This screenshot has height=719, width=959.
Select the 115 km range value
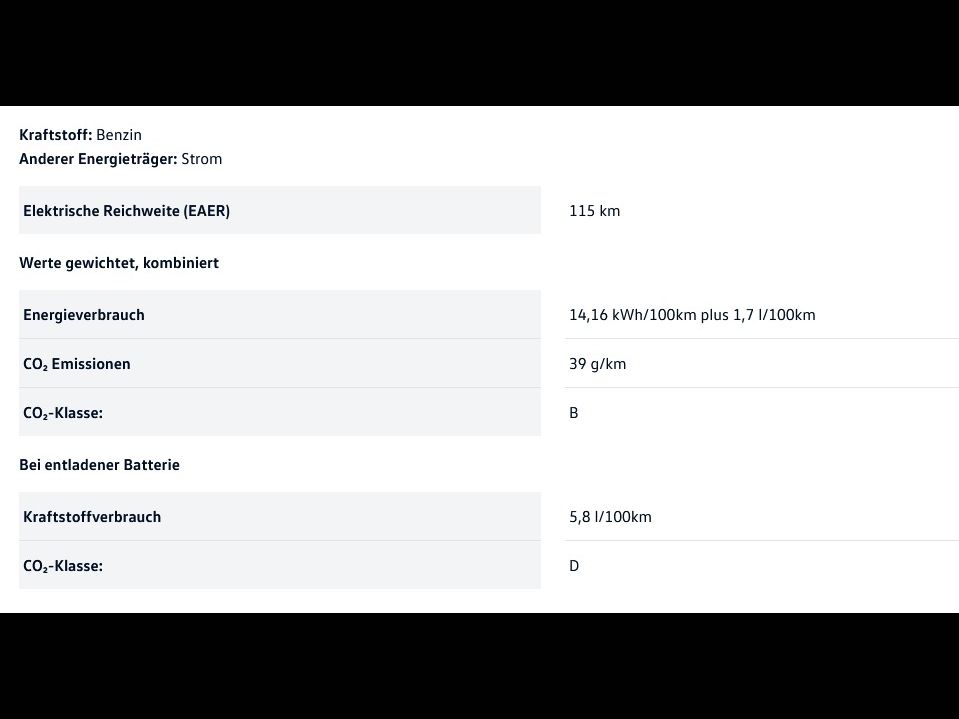point(594,211)
